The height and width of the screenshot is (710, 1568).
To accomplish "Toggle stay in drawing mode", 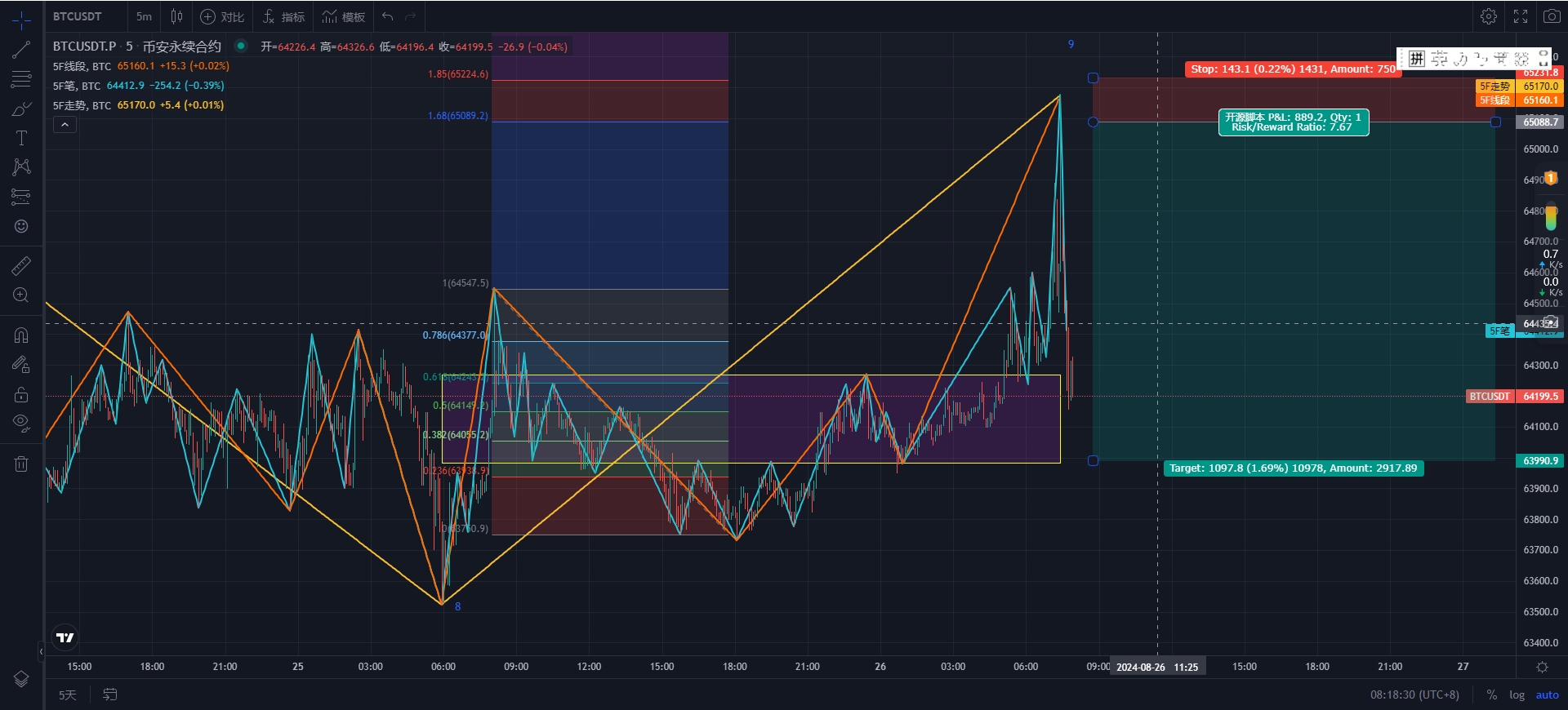I will [x=21, y=364].
